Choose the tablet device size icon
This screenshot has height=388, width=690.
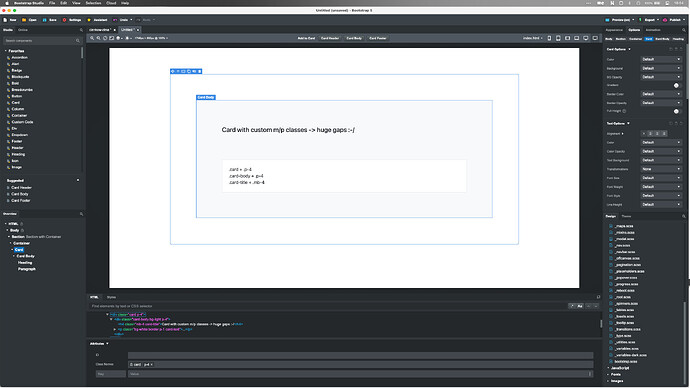pyautogui.click(x=558, y=38)
